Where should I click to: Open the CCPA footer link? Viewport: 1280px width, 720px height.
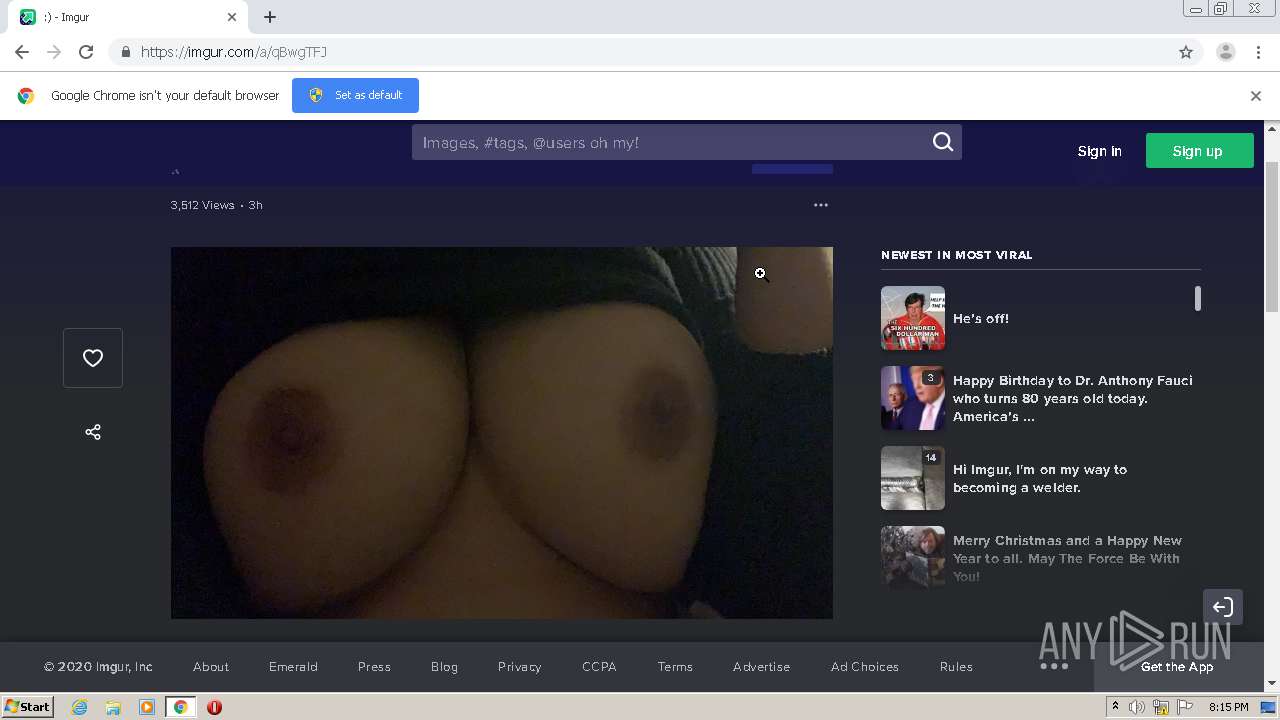[x=599, y=667]
